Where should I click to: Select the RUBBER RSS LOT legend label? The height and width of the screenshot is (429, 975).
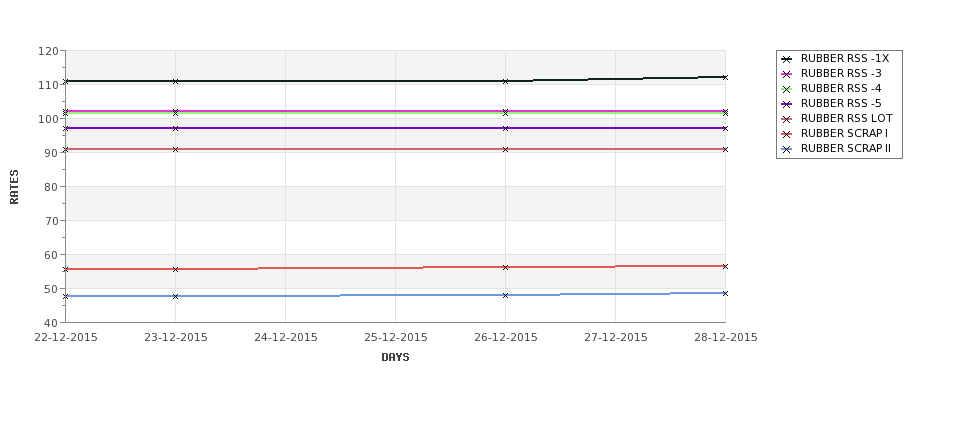coord(846,119)
